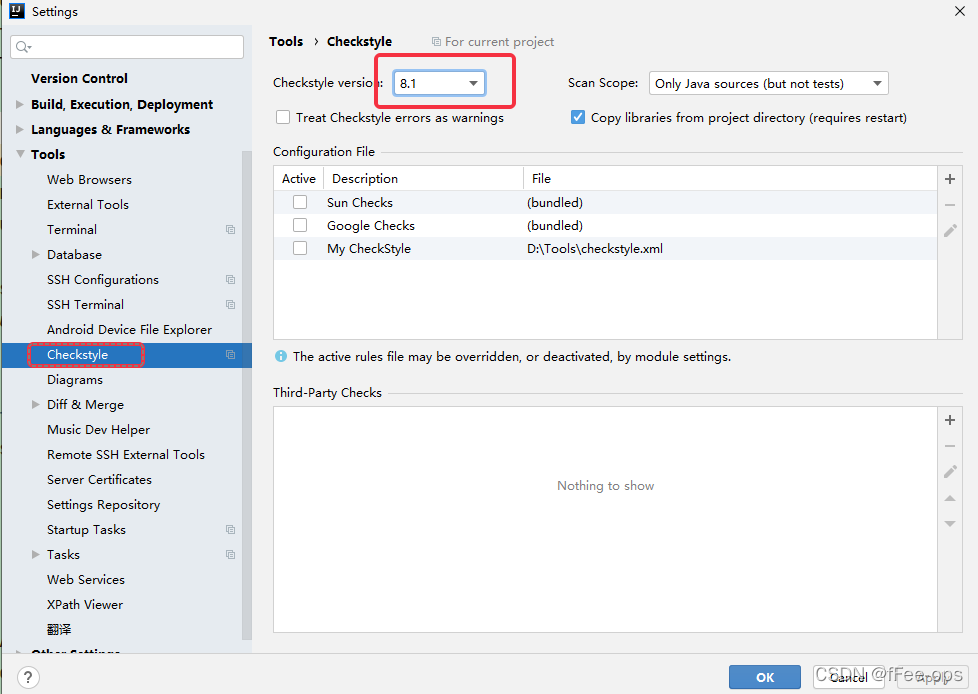Open the Checkstyle version 8.1 dropdown

pos(440,83)
